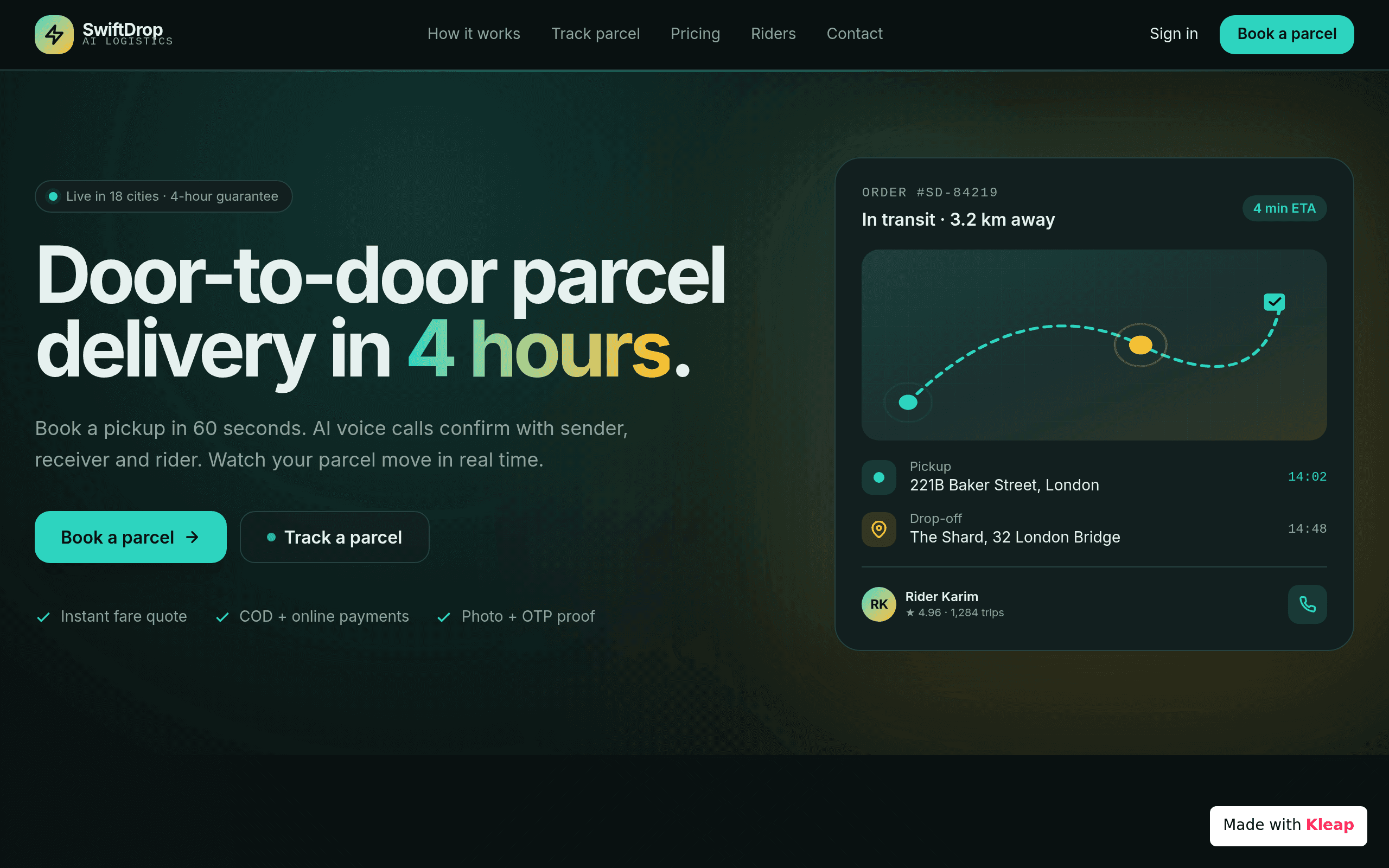The height and width of the screenshot is (868, 1389).
Task: Call rider with phone icon button
Action: tap(1307, 604)
